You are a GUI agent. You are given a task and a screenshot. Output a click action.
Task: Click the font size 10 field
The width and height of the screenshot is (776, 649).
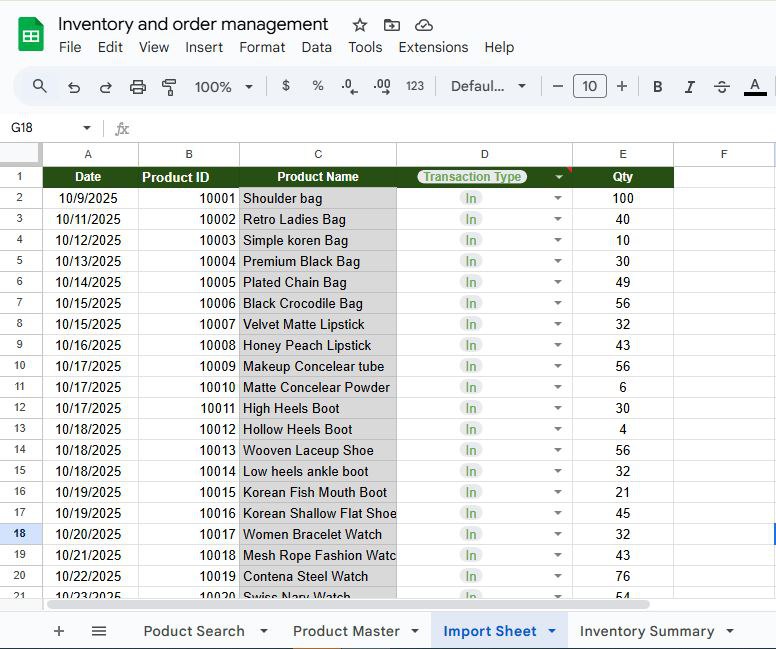coord(589,86)
